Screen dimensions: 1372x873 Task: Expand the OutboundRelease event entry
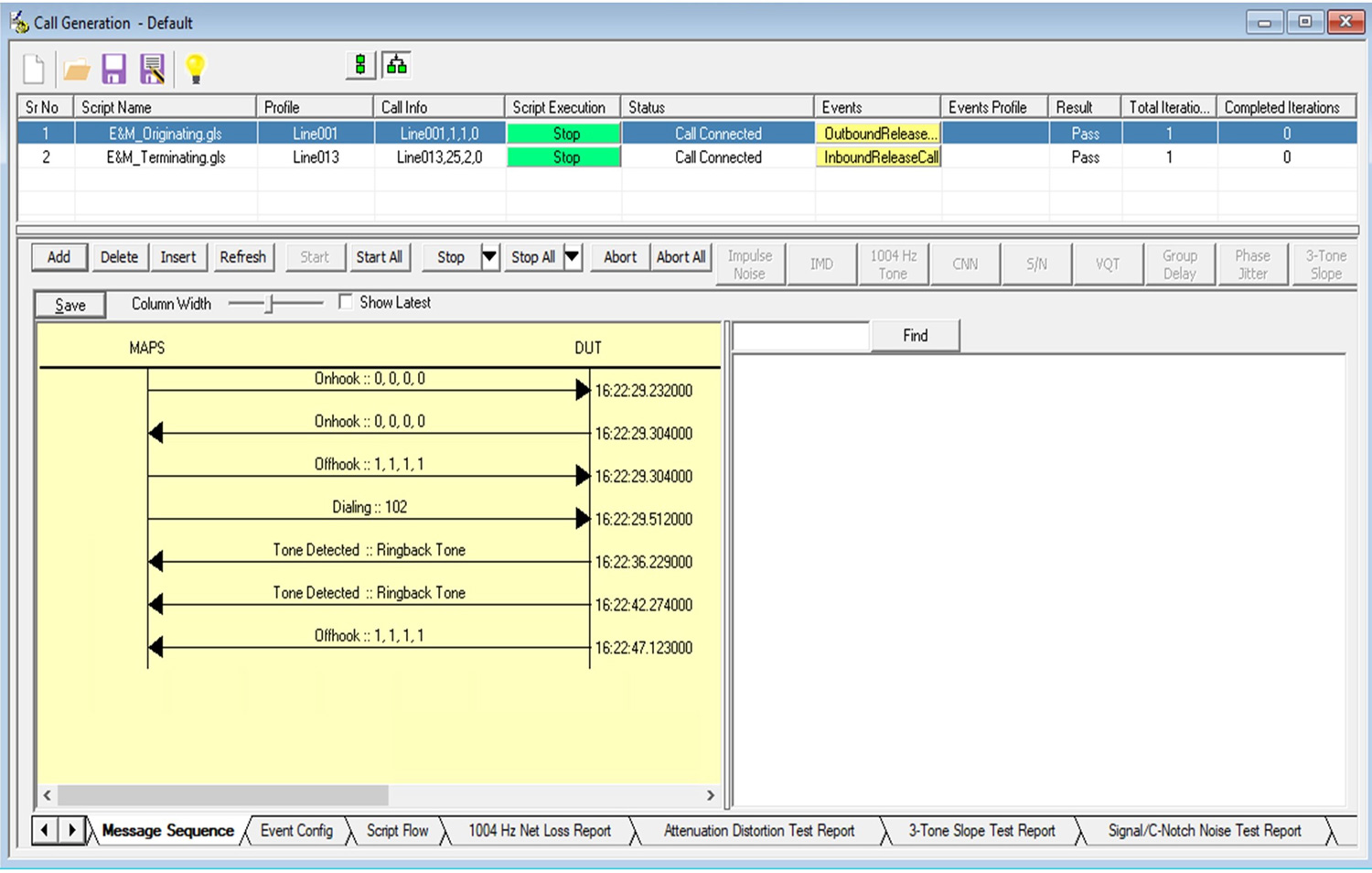879,133
